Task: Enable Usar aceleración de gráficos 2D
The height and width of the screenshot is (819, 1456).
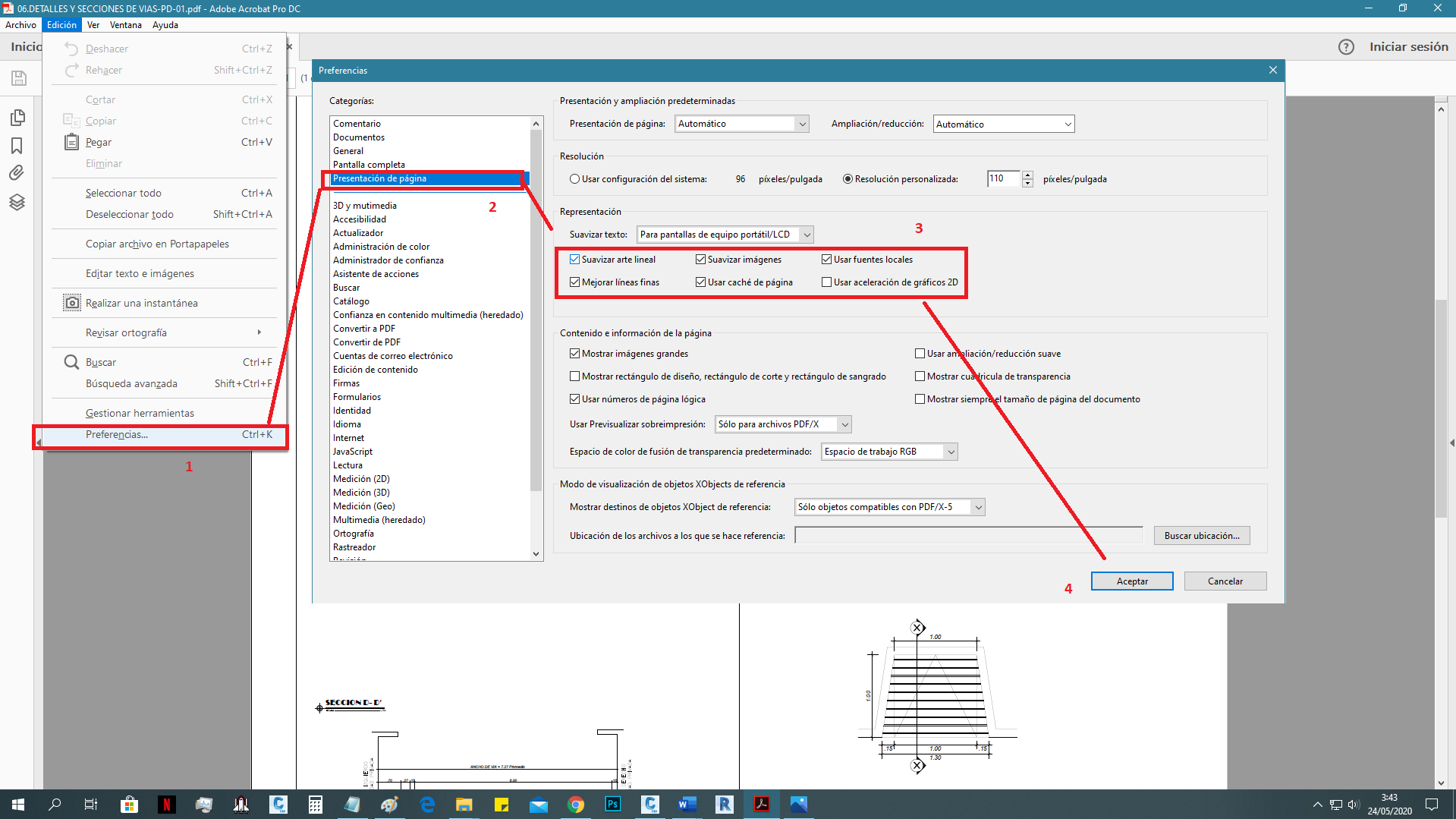Action: (825, 282)
